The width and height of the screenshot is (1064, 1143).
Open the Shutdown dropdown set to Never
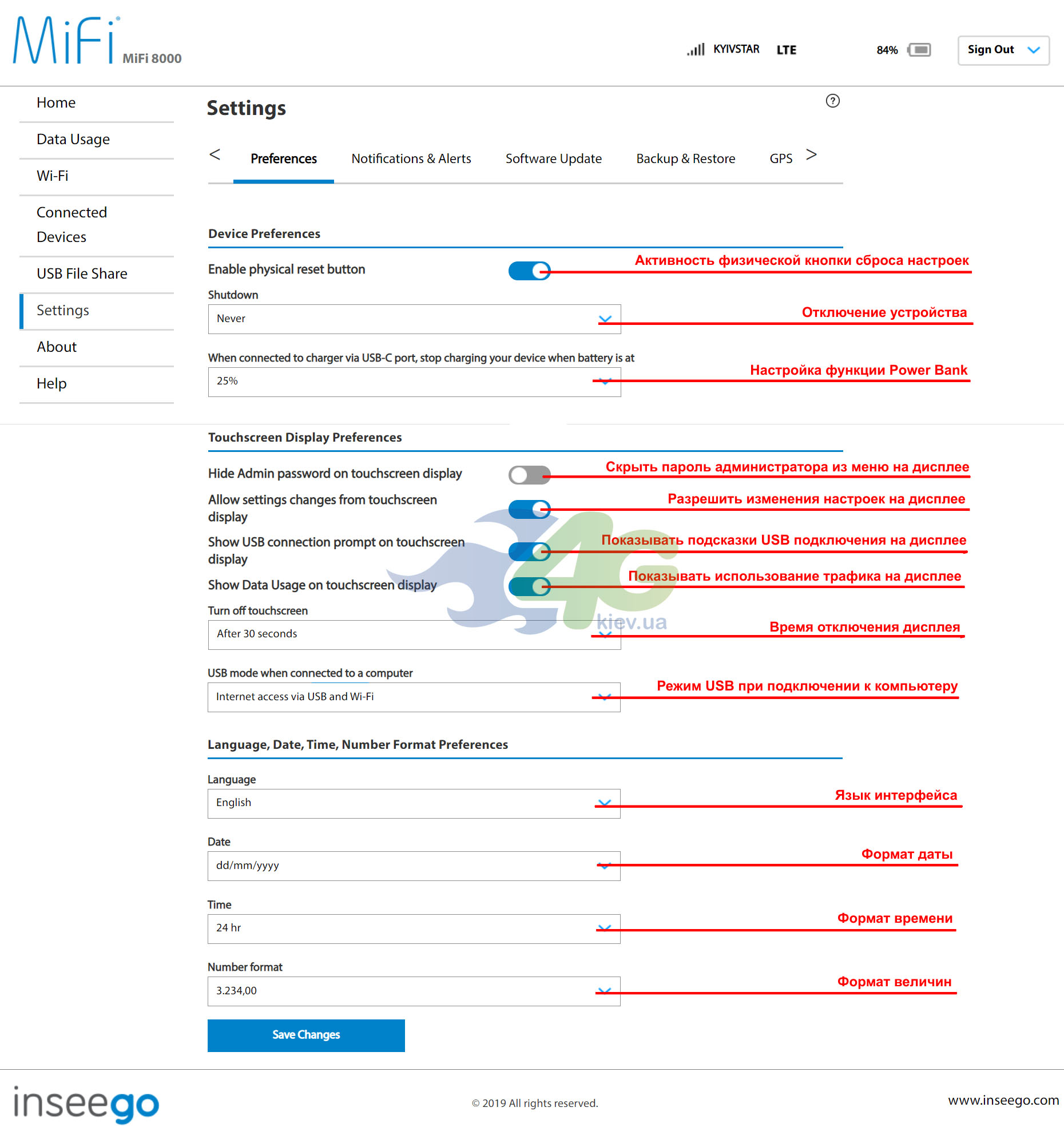414,319
